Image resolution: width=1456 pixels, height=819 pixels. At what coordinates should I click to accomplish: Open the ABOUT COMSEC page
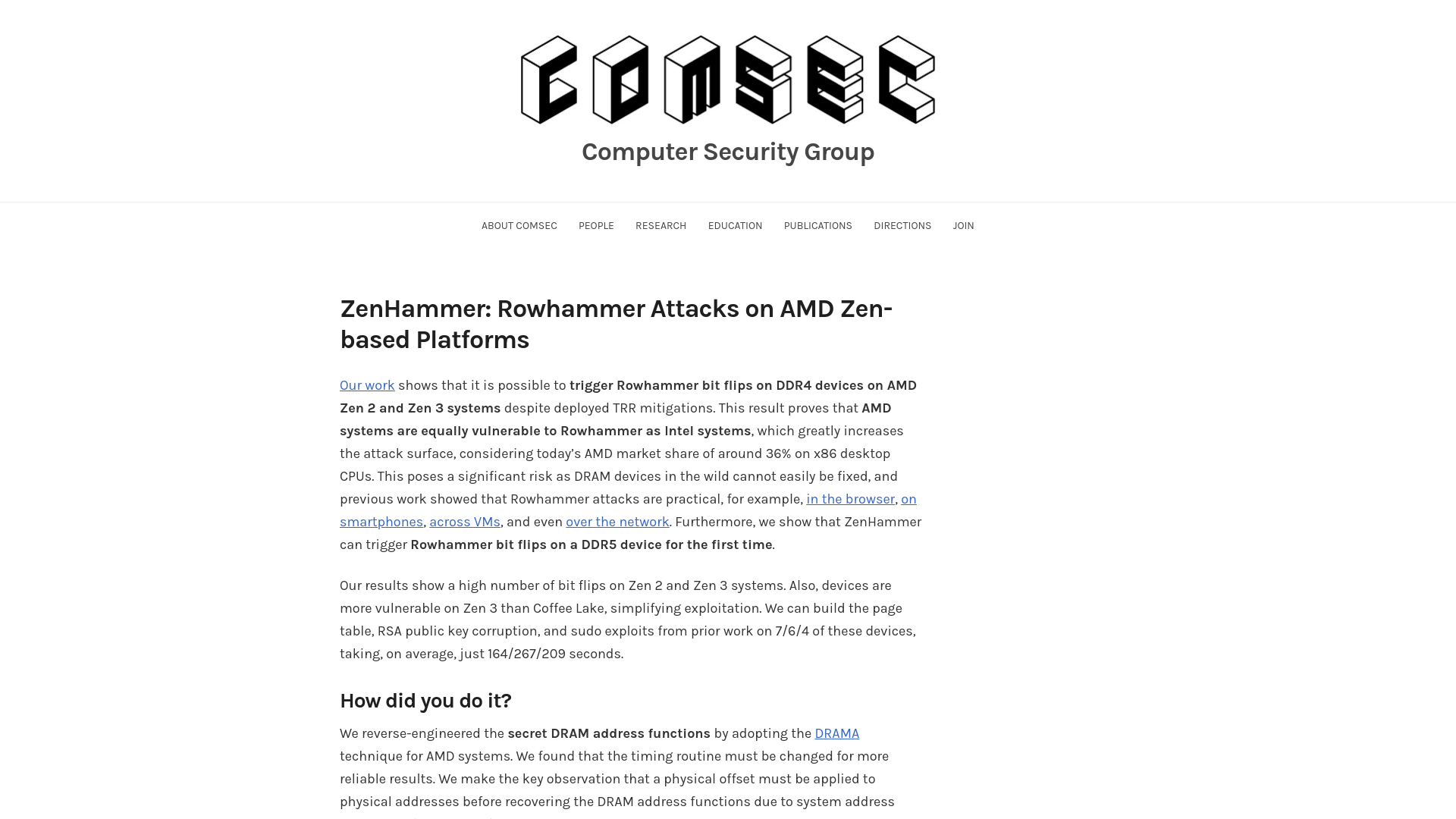coord(519,225)
